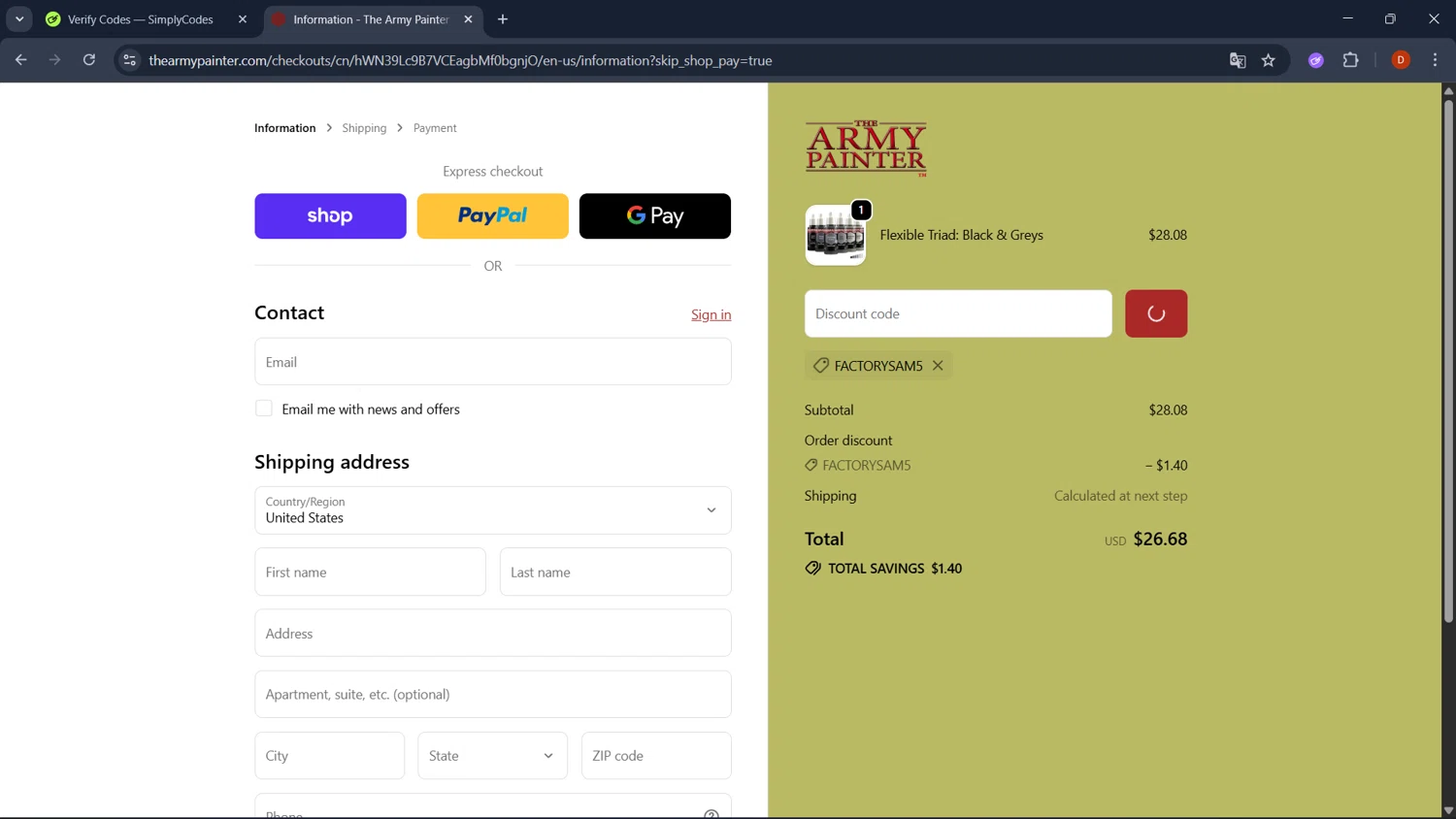Viewport: 1456px width, 819px height.
Task: Focus the ZIP code field
Action: [x=656, y=755]
